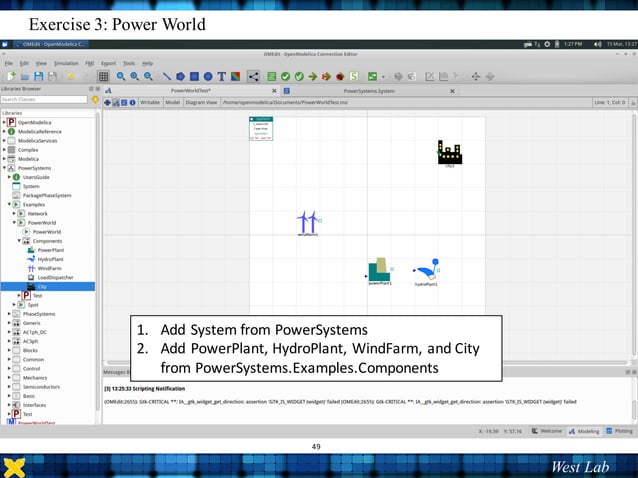Toggle the connect mode button in the toolbar
Screen dimensions: 638x478
tap(253, 76)
